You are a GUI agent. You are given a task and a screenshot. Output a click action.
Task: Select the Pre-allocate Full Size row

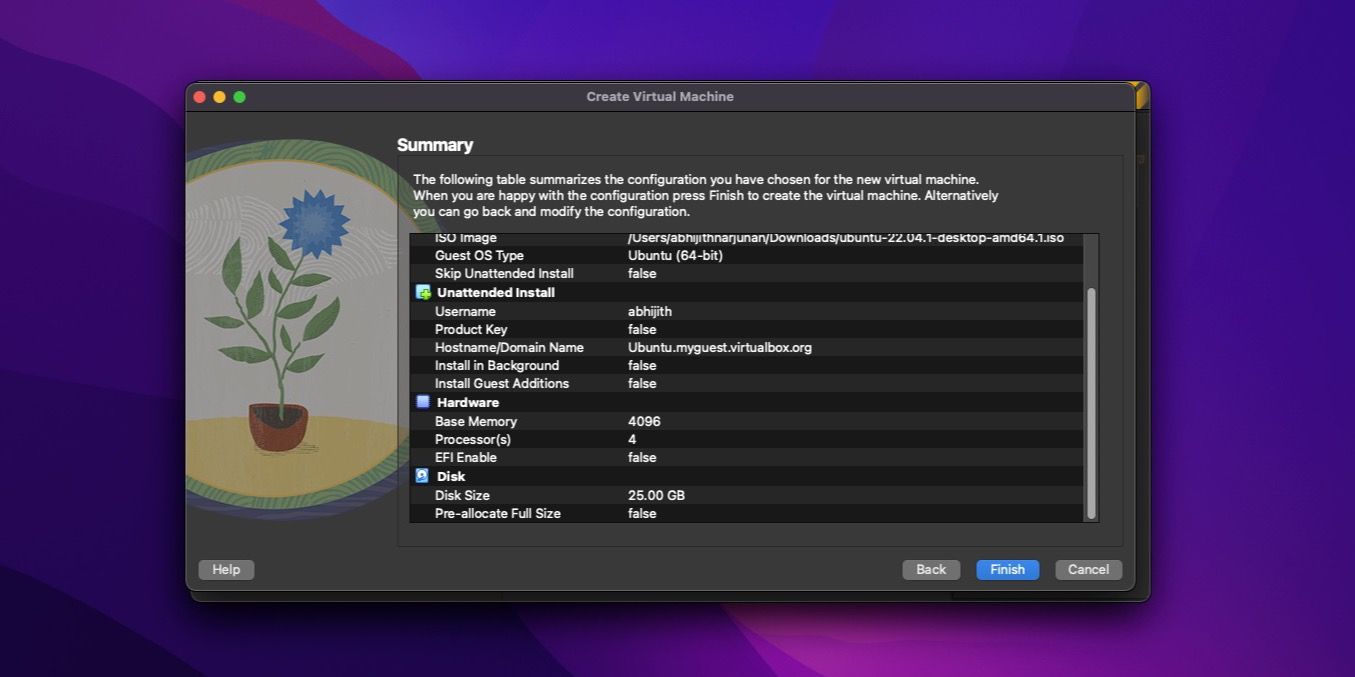coord(600,513)
